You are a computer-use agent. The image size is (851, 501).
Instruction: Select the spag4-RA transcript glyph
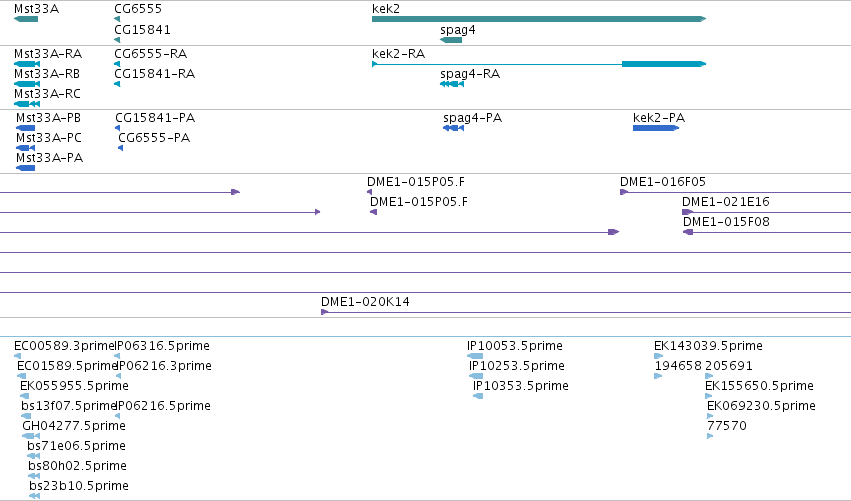452,84
